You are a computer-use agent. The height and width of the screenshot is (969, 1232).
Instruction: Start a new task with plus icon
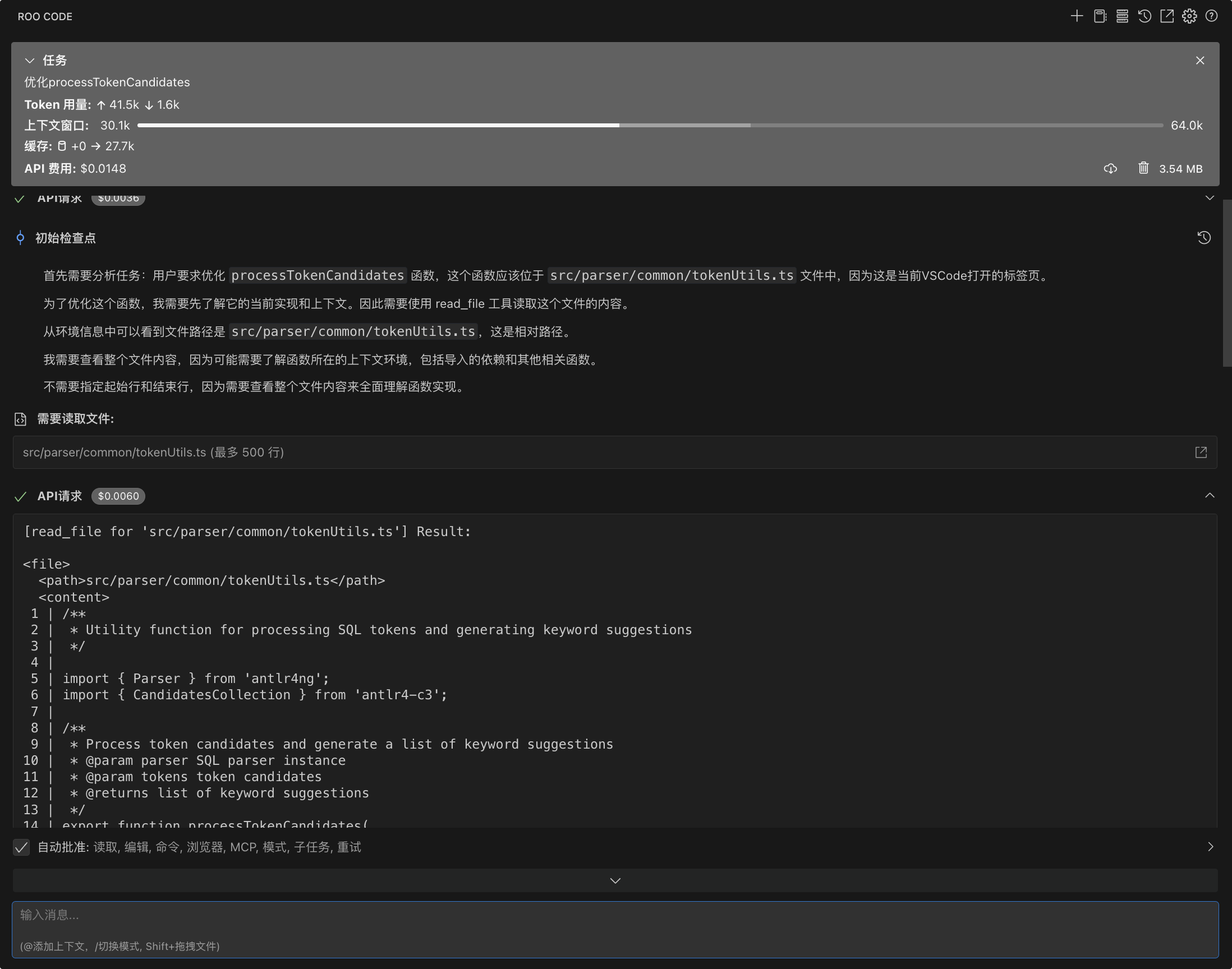point(1077,16)
